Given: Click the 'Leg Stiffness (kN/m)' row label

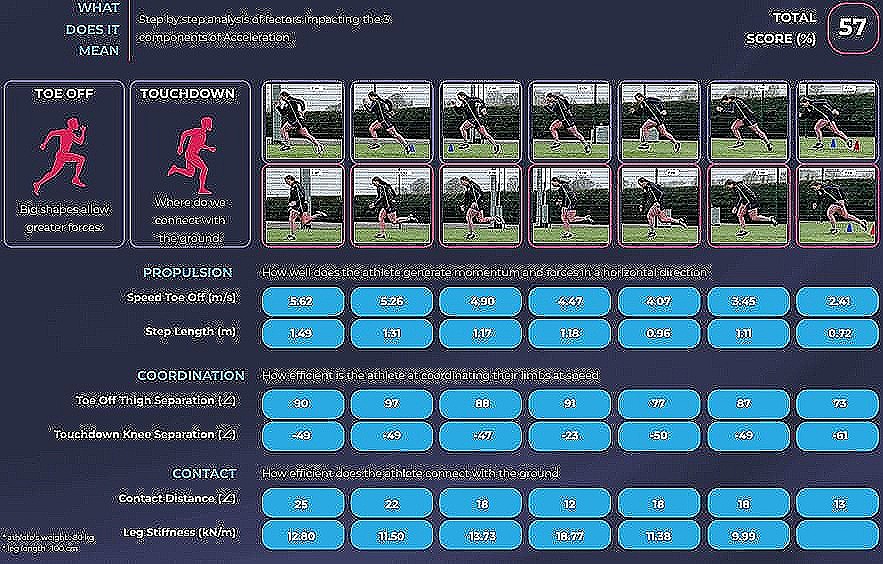Looking at the screenshot, I should pyautogui.click(x=179, y=532).
